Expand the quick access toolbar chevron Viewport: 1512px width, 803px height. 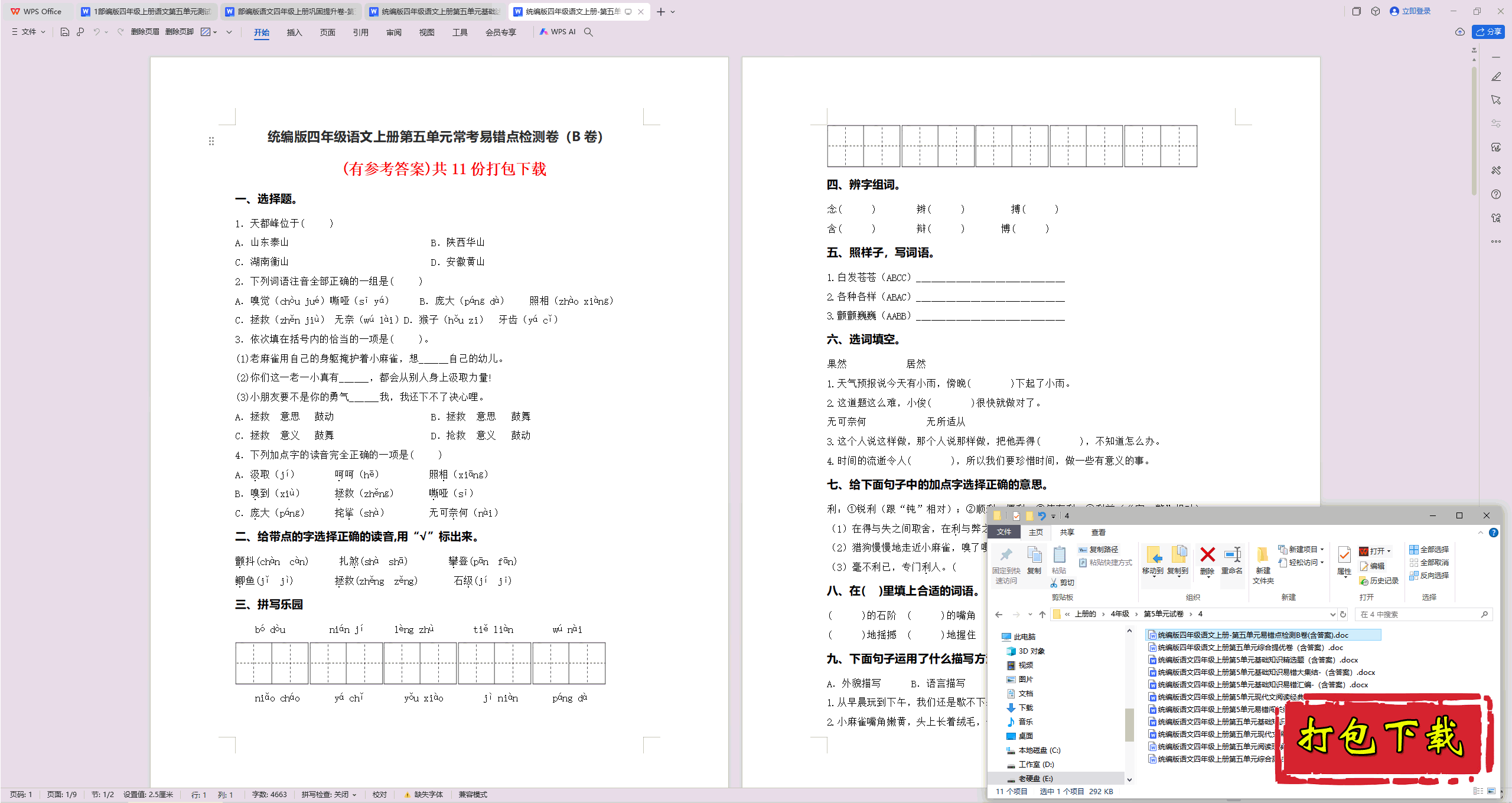229,32
